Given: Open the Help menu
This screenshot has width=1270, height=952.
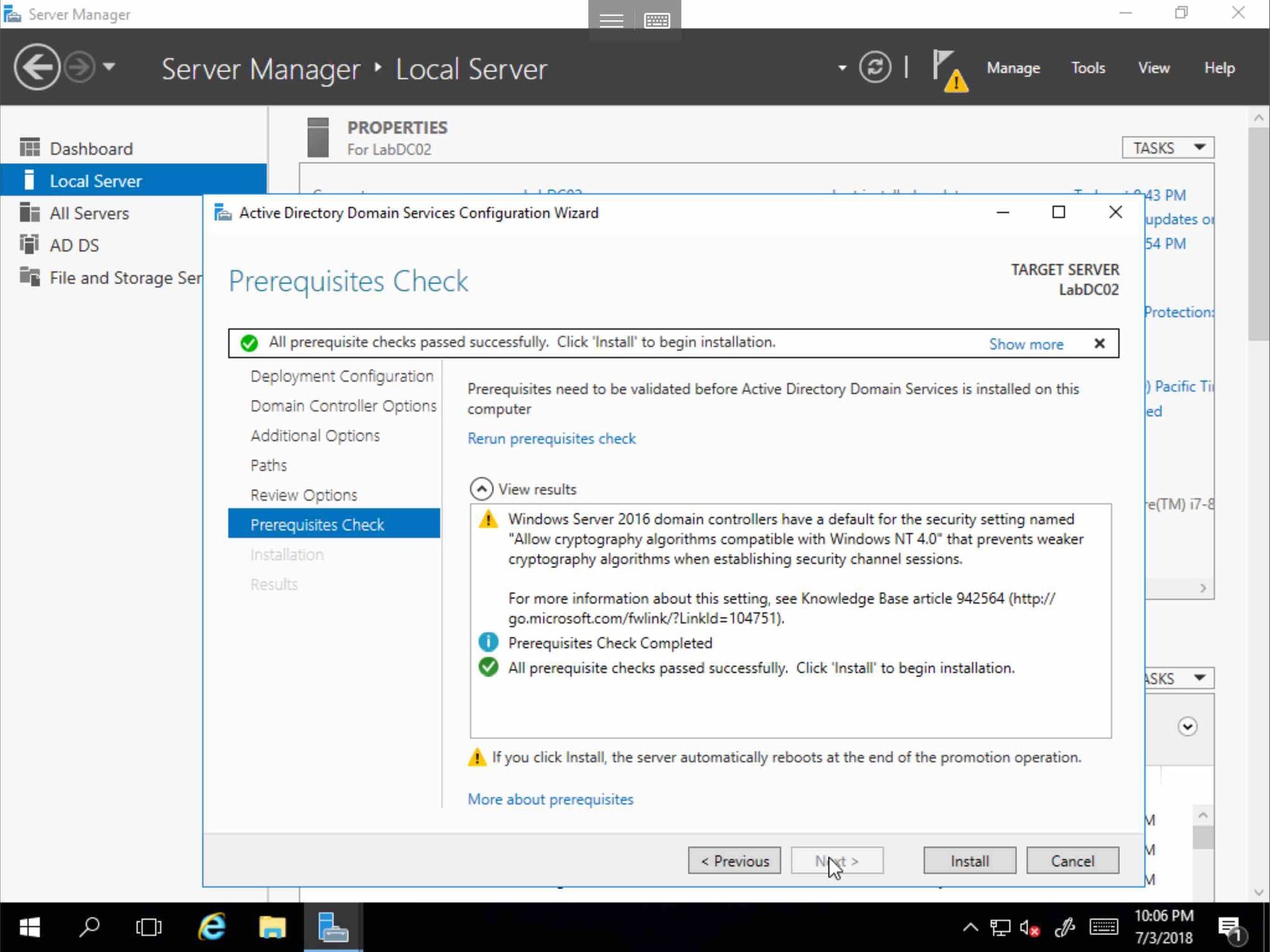Looking at the screenshot, I should (x=1220, y=67).
